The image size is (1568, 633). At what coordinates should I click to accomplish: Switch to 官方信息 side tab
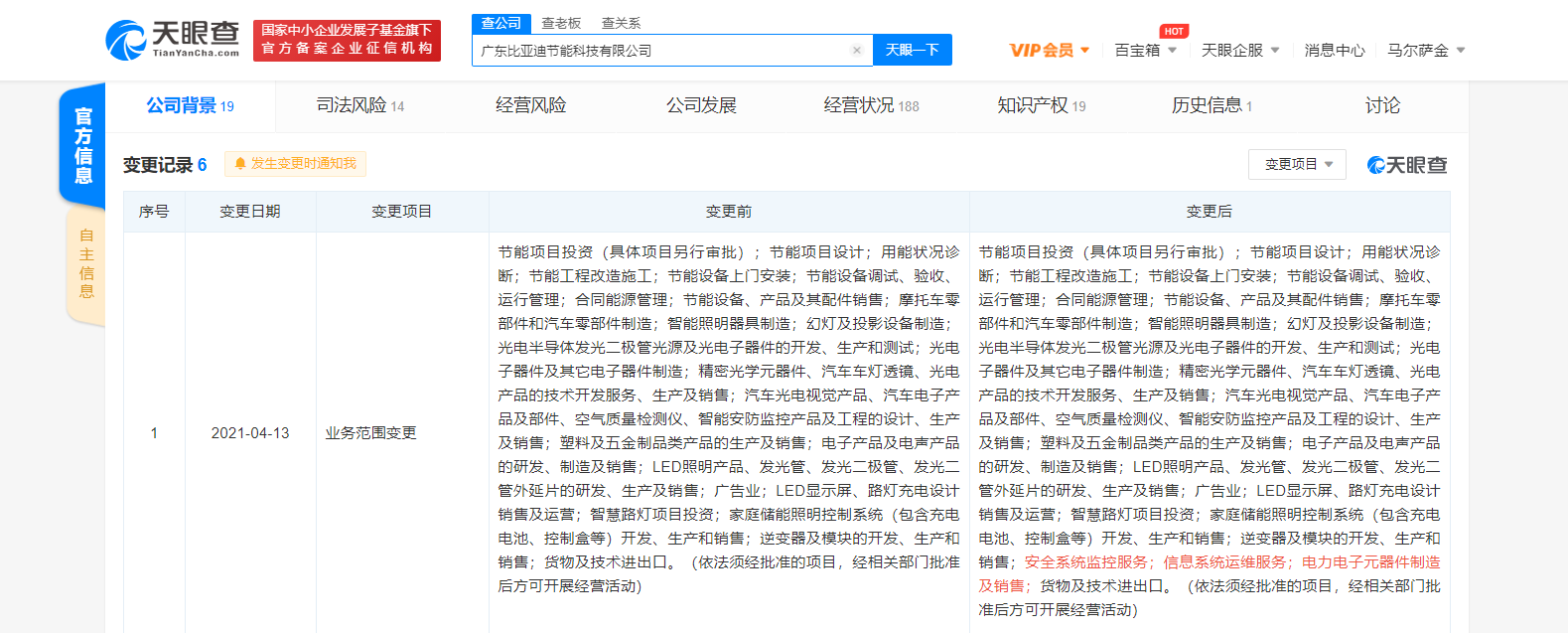click(x=84, y=145)
